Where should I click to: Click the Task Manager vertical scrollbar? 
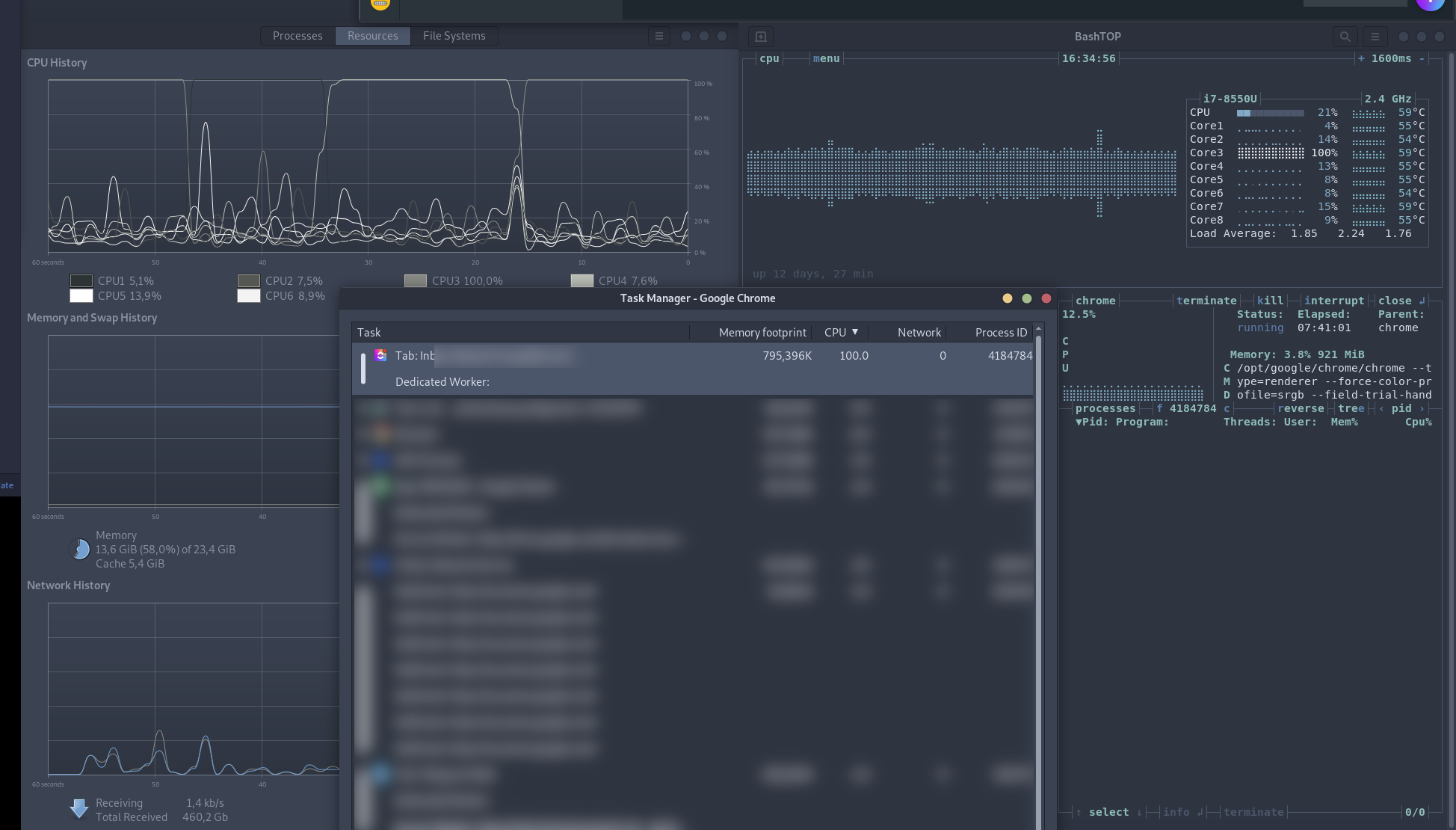pyautogui.click(x=1038, y=583)
